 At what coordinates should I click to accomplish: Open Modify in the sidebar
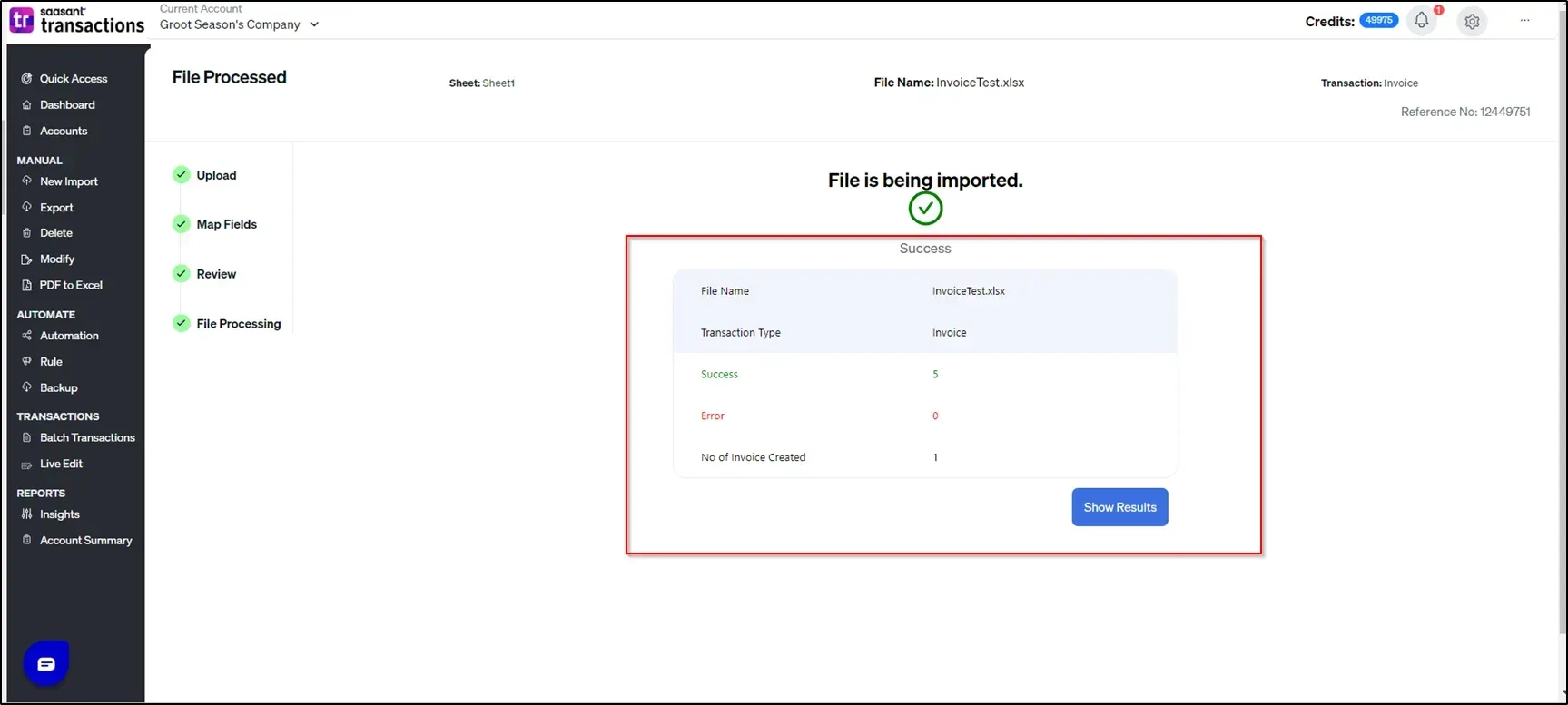(x=57, y=259)
